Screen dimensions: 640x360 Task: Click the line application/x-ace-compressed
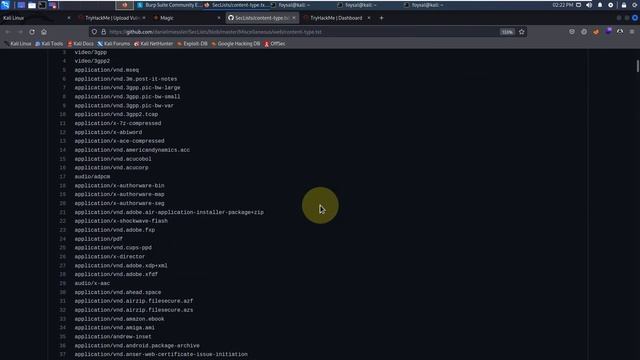click(x=119, y=141)
